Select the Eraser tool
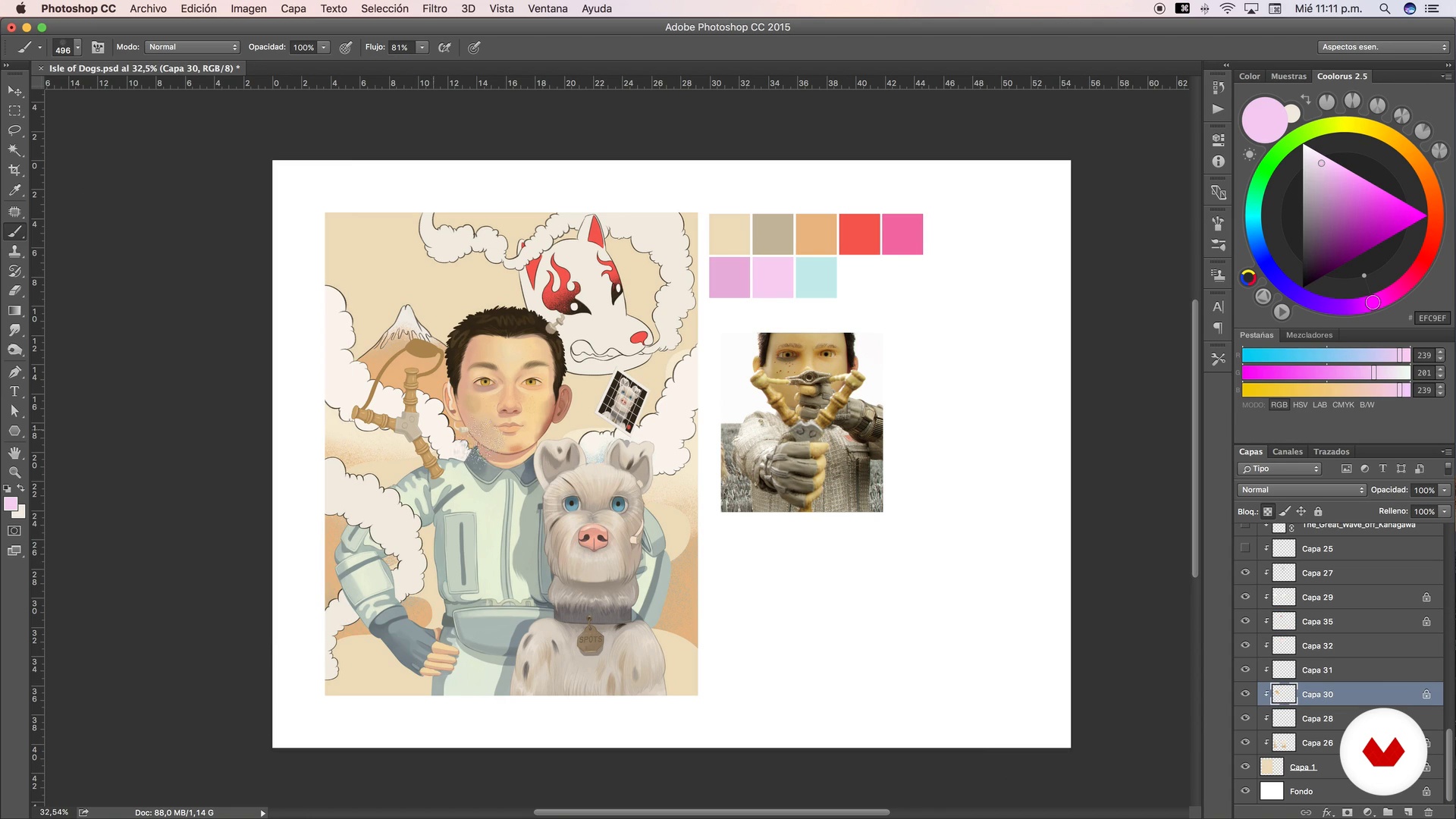 point(14,290)
